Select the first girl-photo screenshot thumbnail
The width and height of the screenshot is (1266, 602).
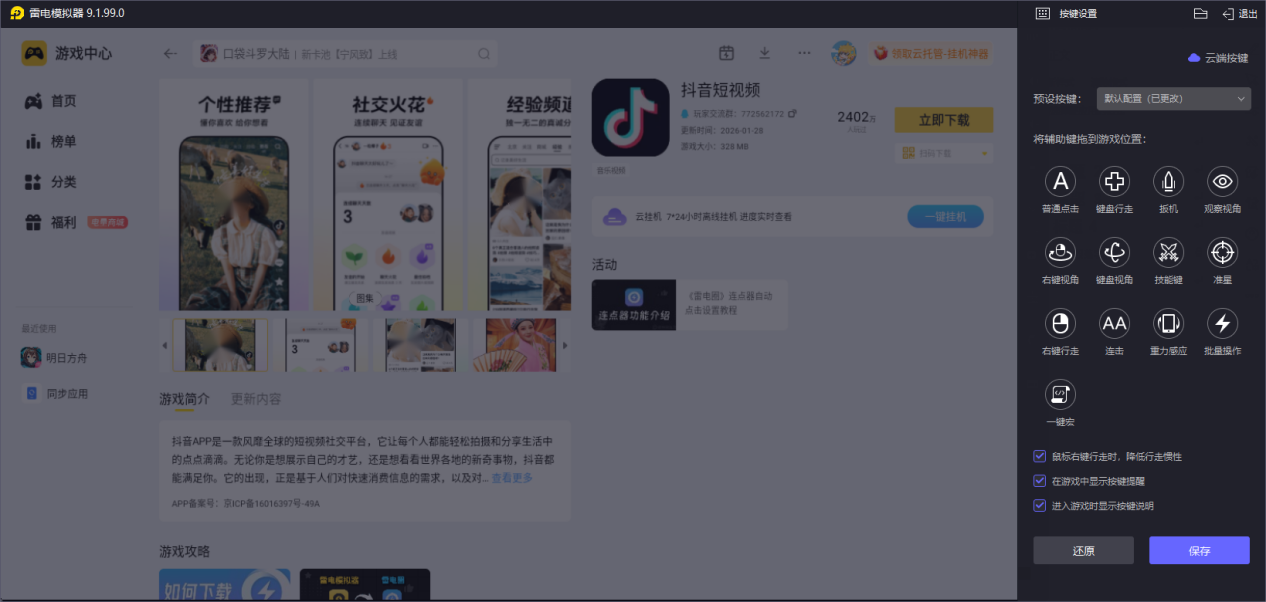tap(219, 345)
